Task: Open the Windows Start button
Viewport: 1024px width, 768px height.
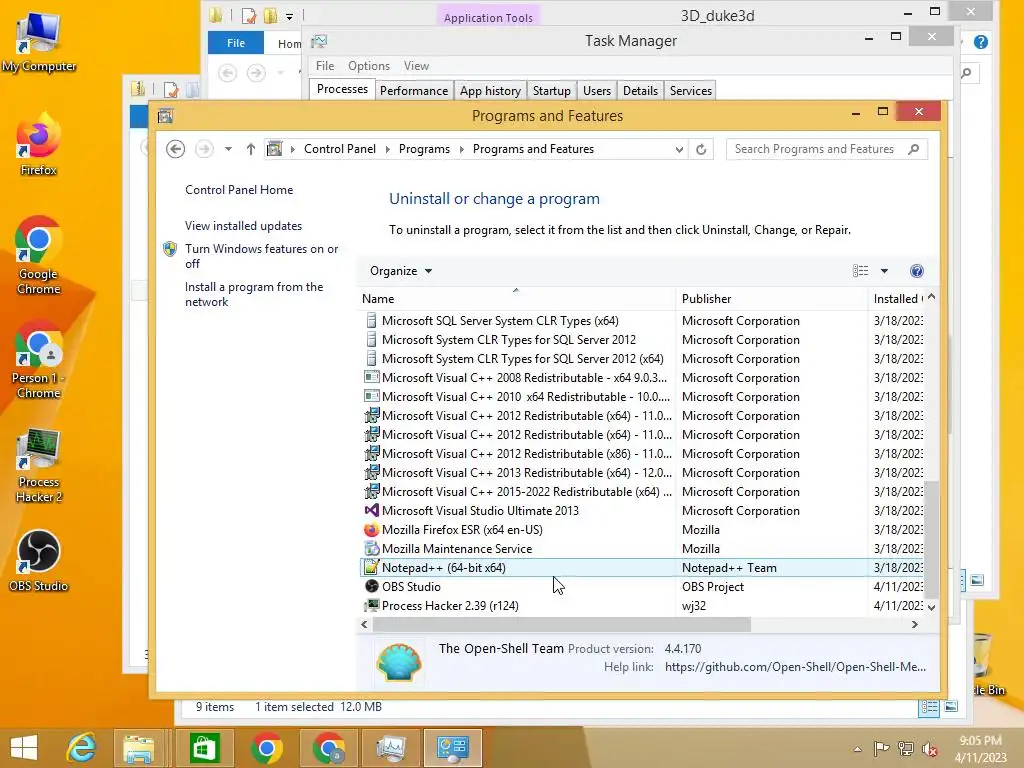Action: 24,748
